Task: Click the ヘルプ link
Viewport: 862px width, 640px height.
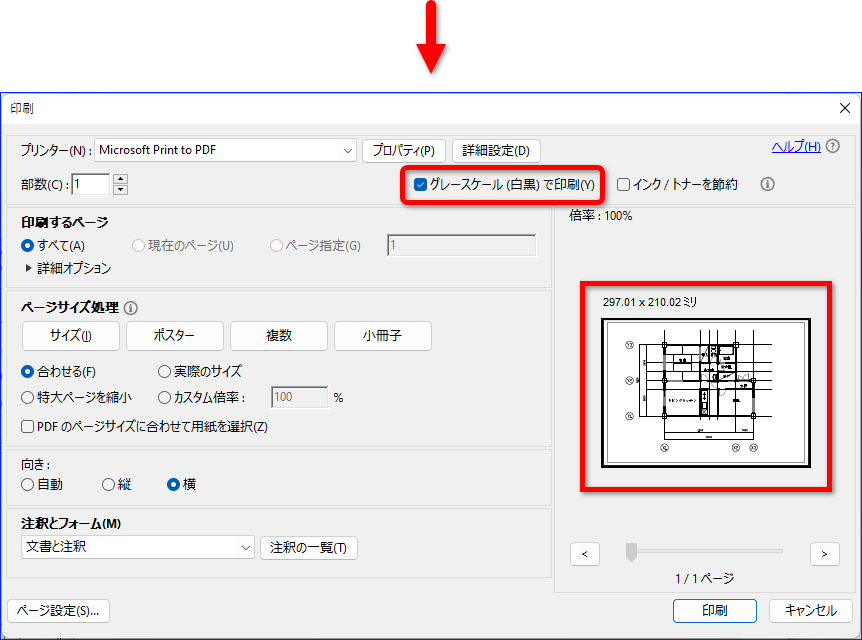Action: [x=796, y=146]
